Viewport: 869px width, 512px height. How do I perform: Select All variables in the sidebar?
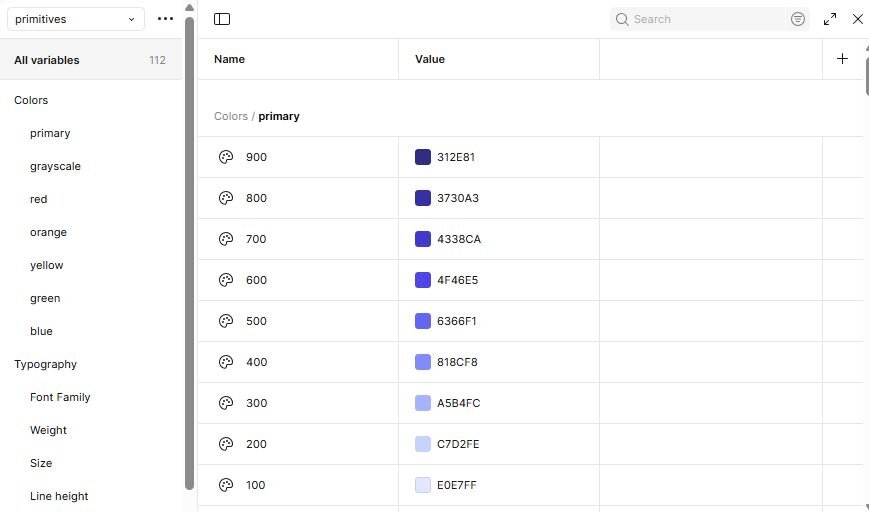click(x=47, y=60)
